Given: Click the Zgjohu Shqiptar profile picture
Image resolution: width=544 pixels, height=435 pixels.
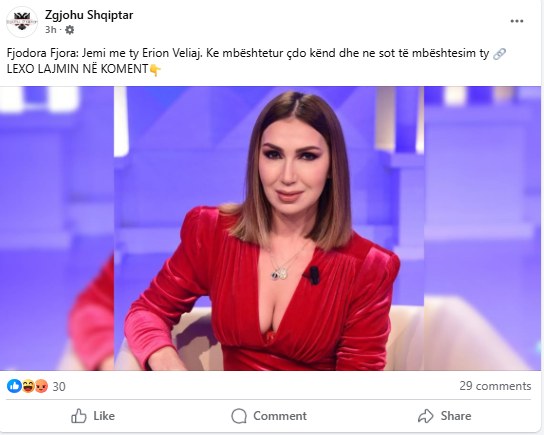Looking at the screenshot, I should pyautogui.click(x=22, y=22).
